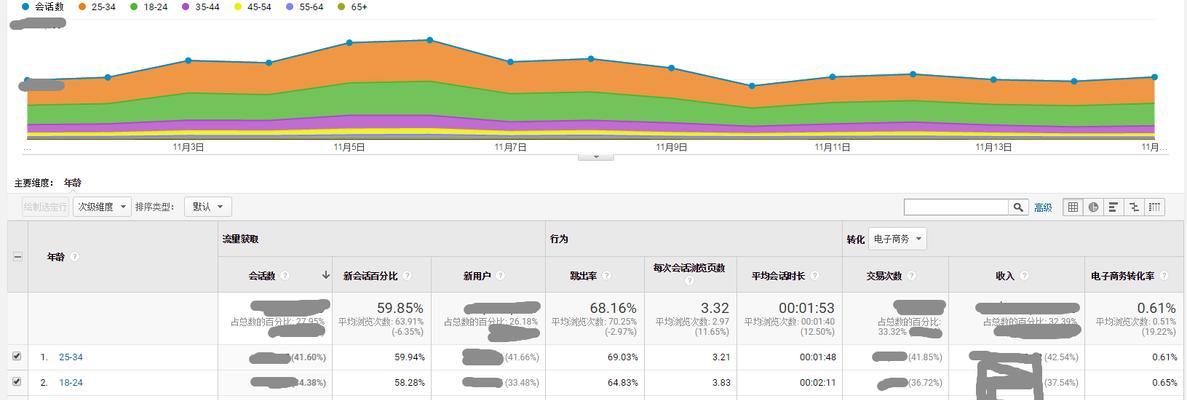Click the 65+ olive legend dot
Viewport: 1187px width, 400px height.
342,7
